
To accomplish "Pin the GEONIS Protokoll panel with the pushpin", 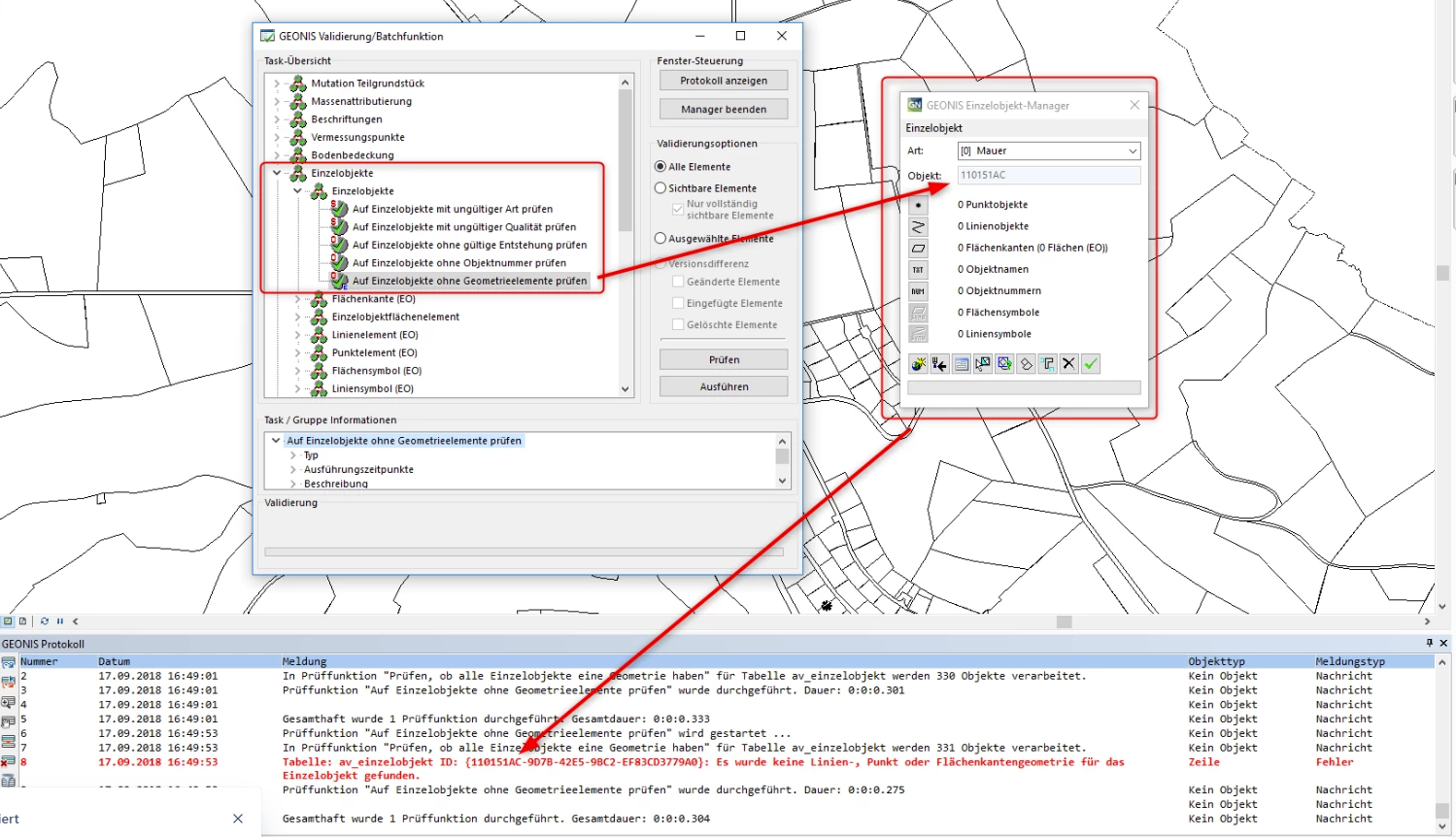I will pos(1429,643).
